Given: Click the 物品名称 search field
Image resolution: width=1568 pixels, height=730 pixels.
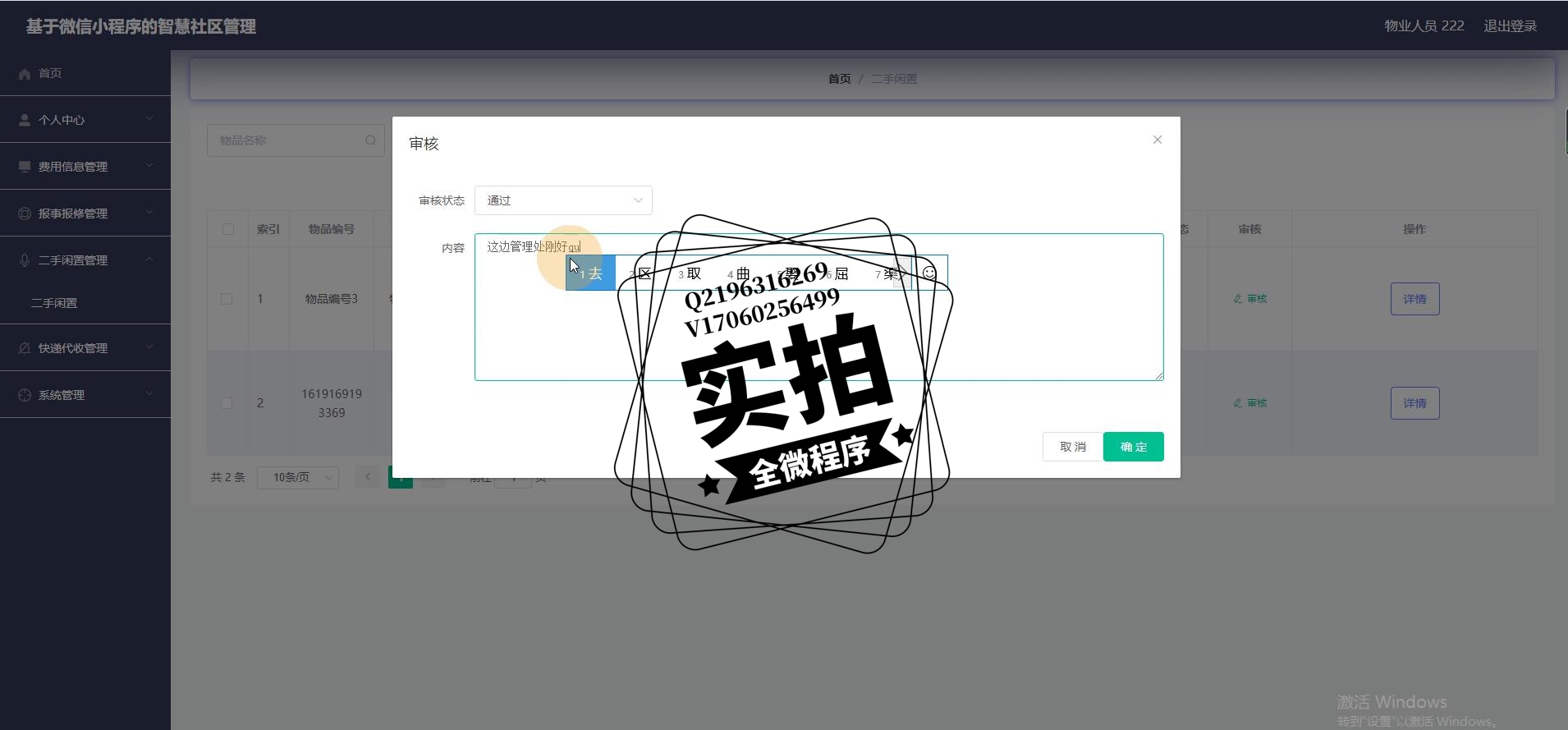Looking at the screenshot, I should pos(296,140).
